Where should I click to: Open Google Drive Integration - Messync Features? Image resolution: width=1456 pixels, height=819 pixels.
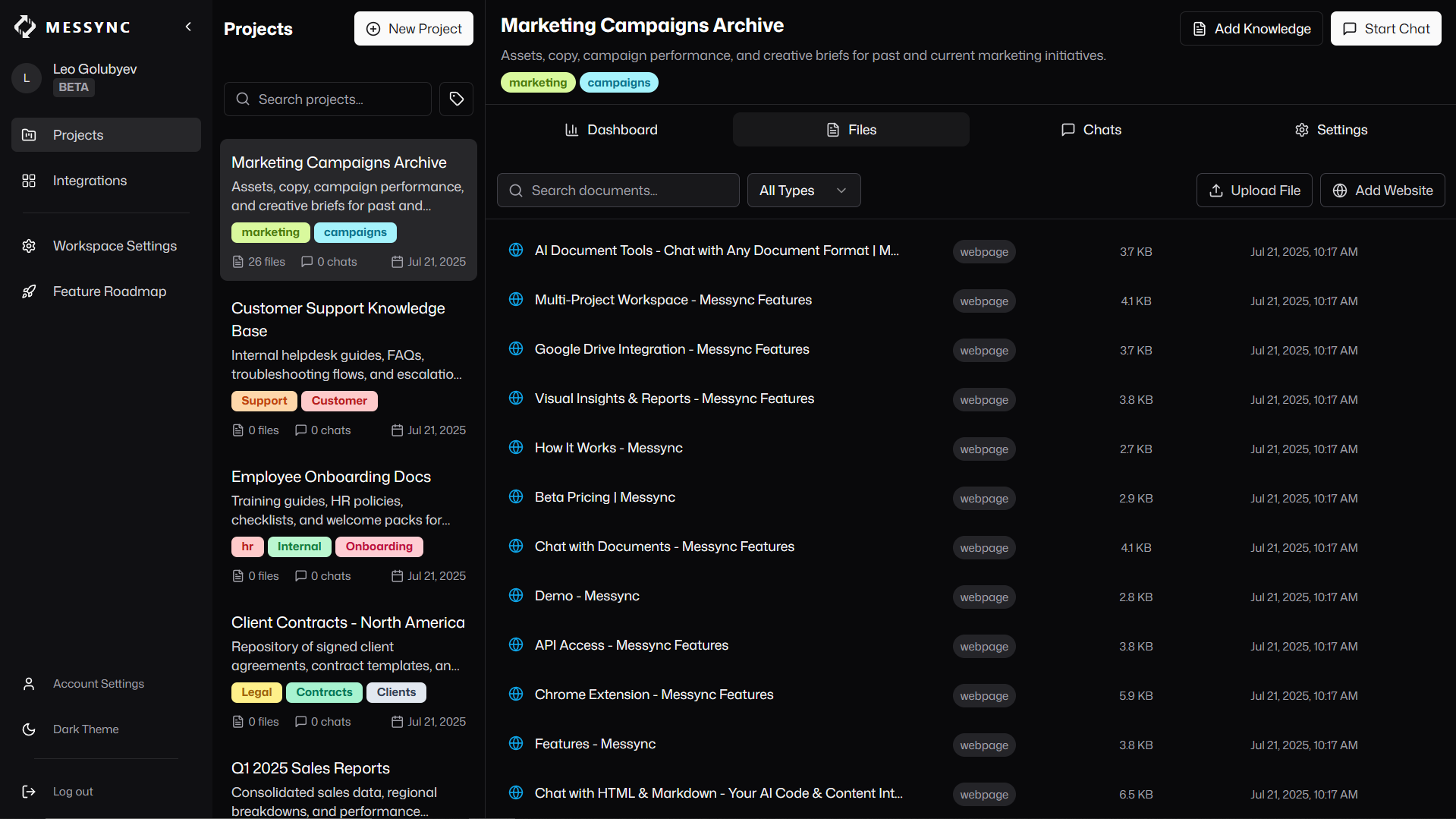click(672, 349)
